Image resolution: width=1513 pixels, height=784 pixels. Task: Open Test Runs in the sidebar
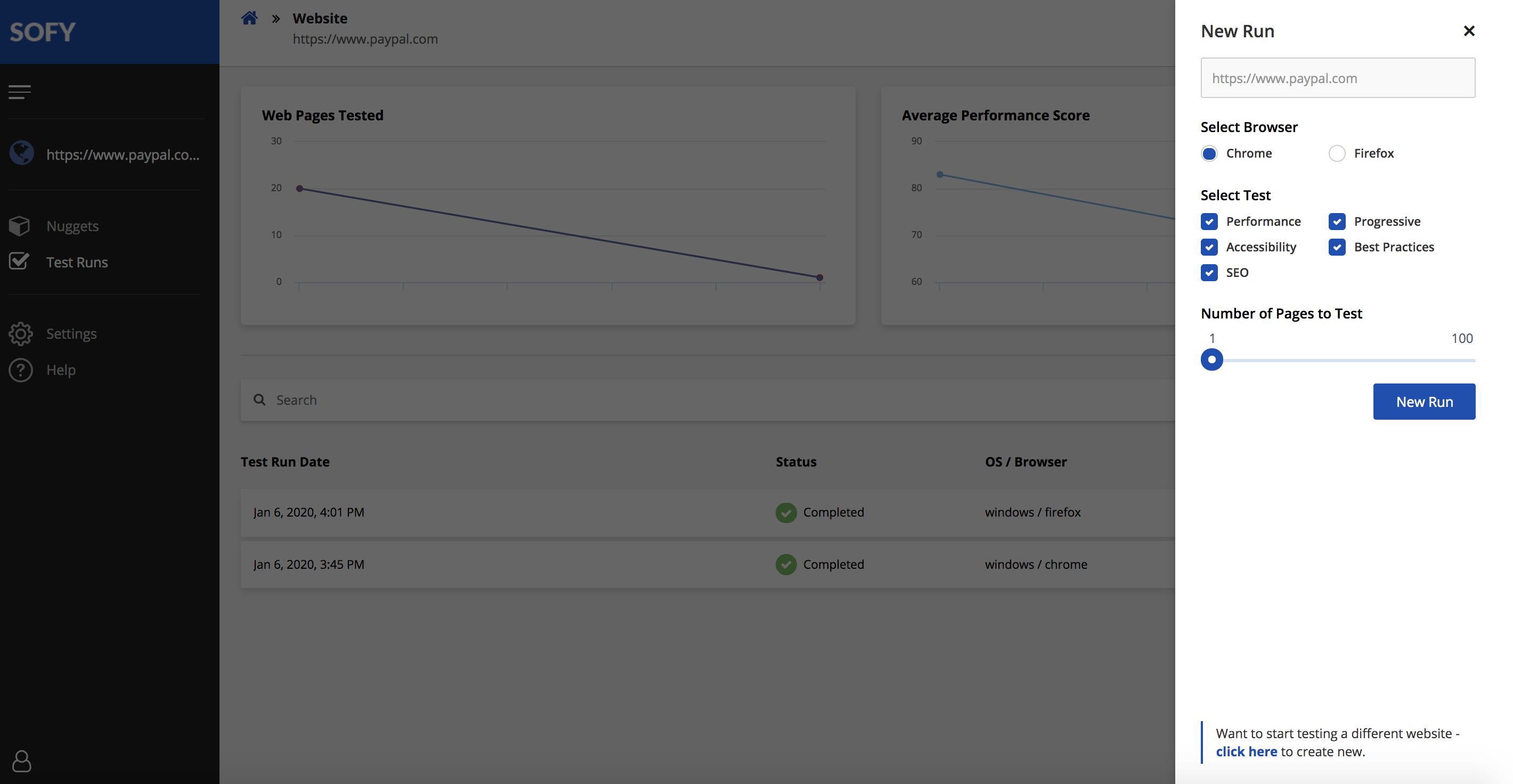coord(77,262)
